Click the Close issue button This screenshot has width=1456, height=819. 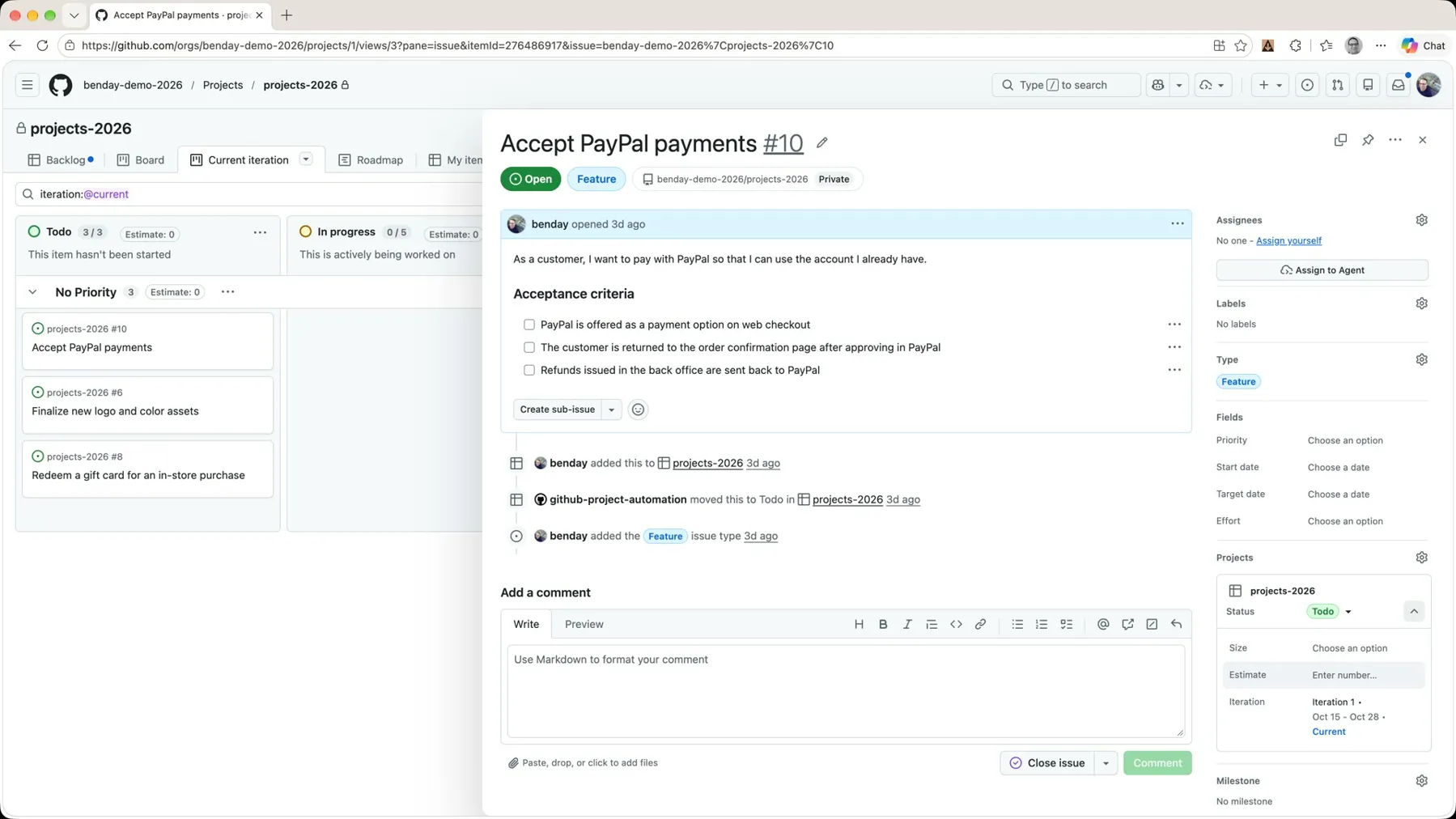(1047, 763)
